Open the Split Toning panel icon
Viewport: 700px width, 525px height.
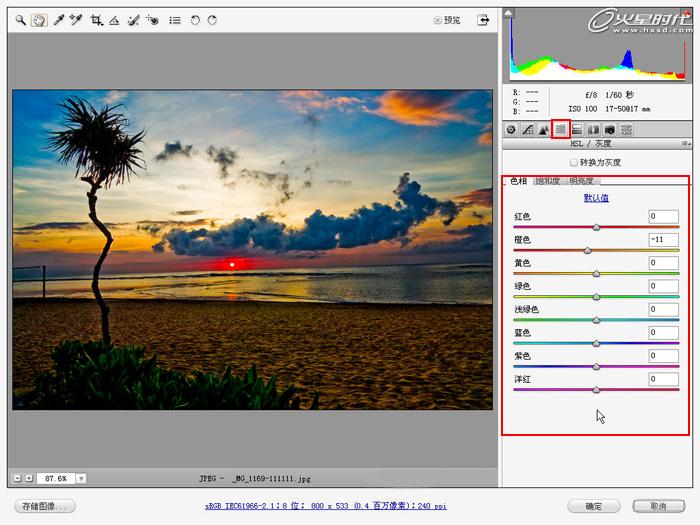(577, 129)
